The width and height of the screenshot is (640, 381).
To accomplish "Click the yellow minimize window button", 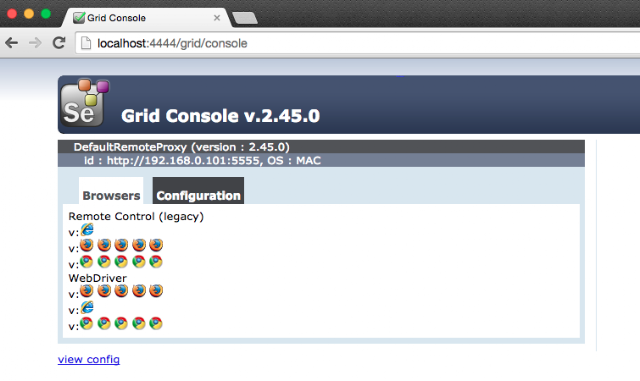I will tap(29, 13).
